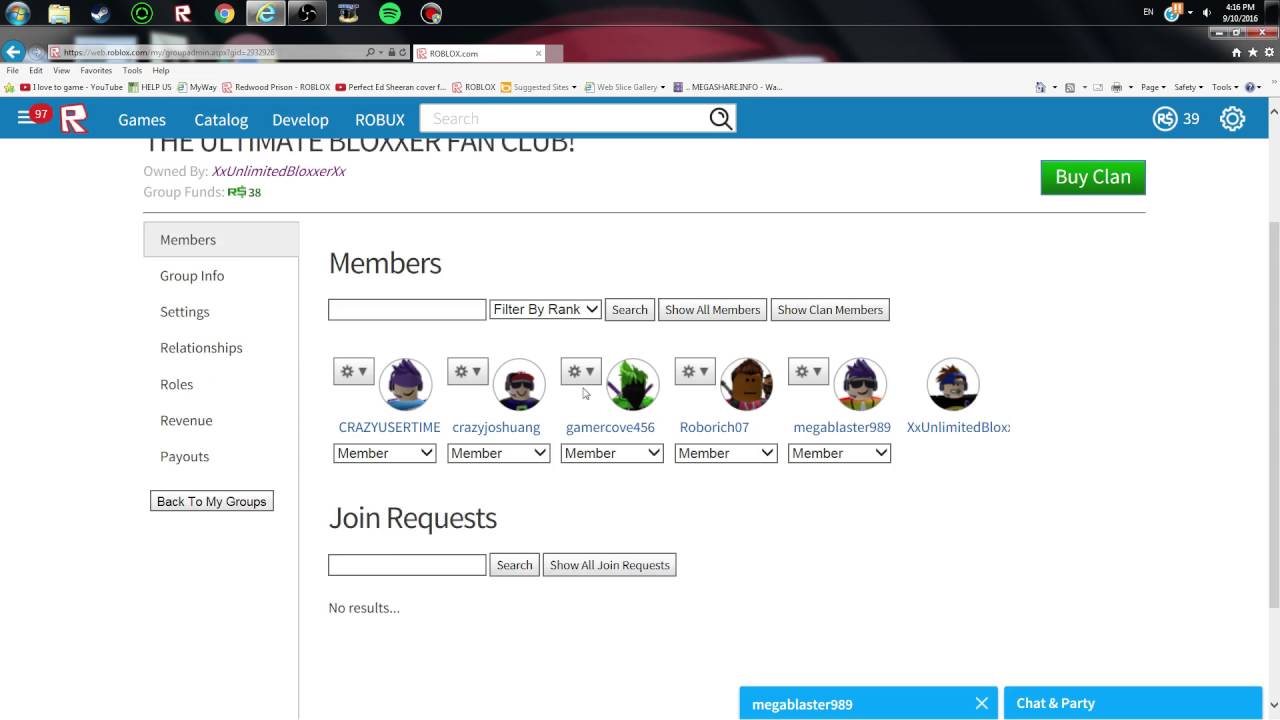
Task: Click the browser back arrow button
Action: [x=13, y=52]
